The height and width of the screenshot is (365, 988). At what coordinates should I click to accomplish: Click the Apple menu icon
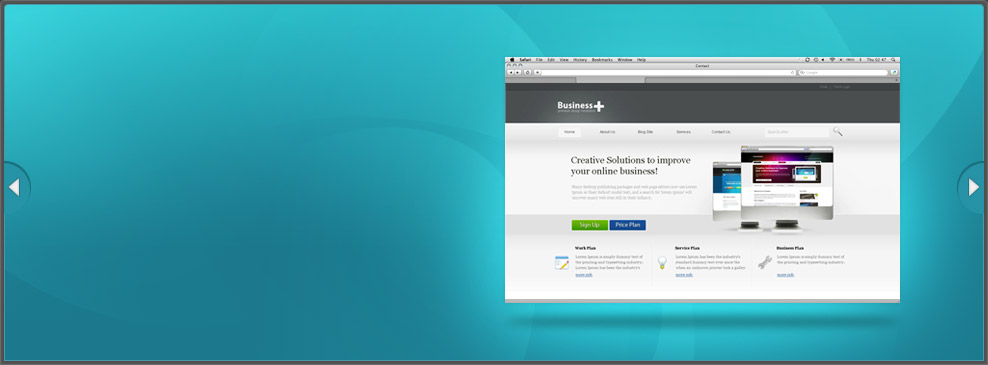[x=512, y=59]
